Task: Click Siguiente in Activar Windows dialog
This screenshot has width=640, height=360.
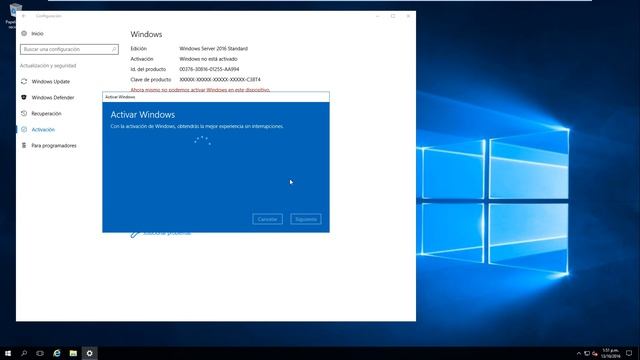Action: pyautogui.click(x=306, y=219)
